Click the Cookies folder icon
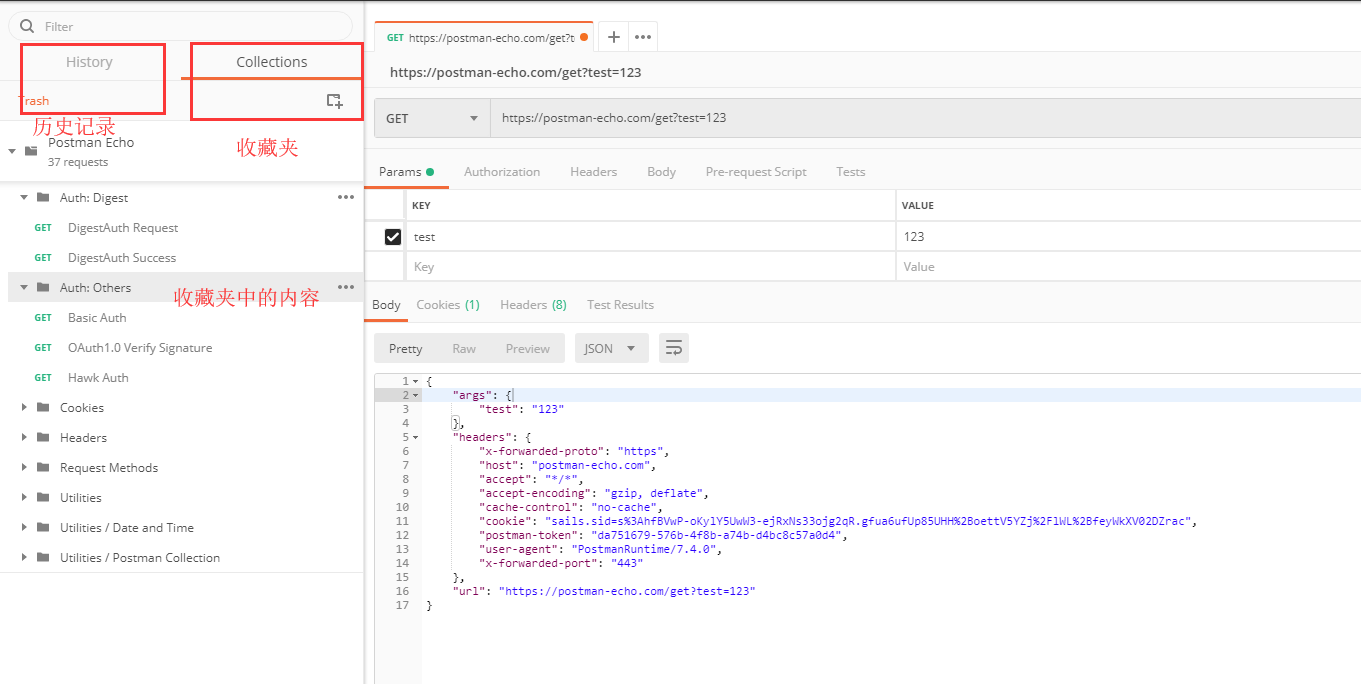The width and height of the screenshot is (1361, 684). click(43, 407)
